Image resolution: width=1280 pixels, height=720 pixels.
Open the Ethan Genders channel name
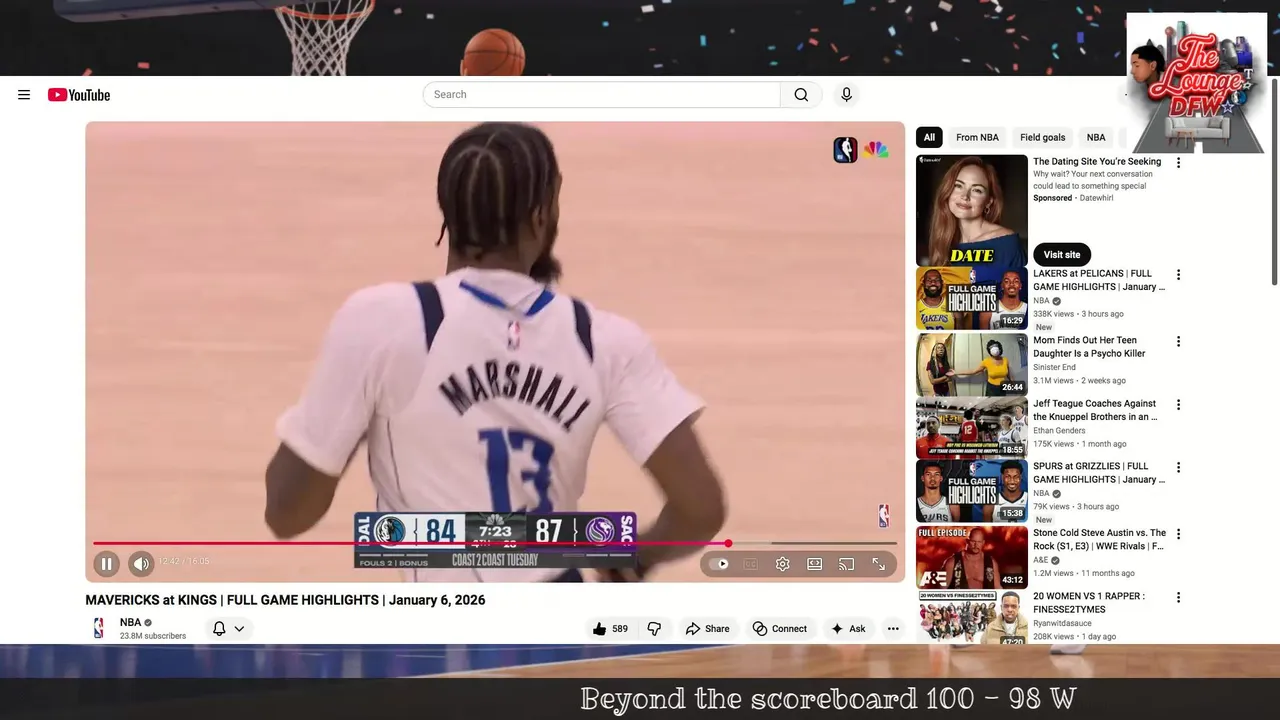click(1059, 431)
